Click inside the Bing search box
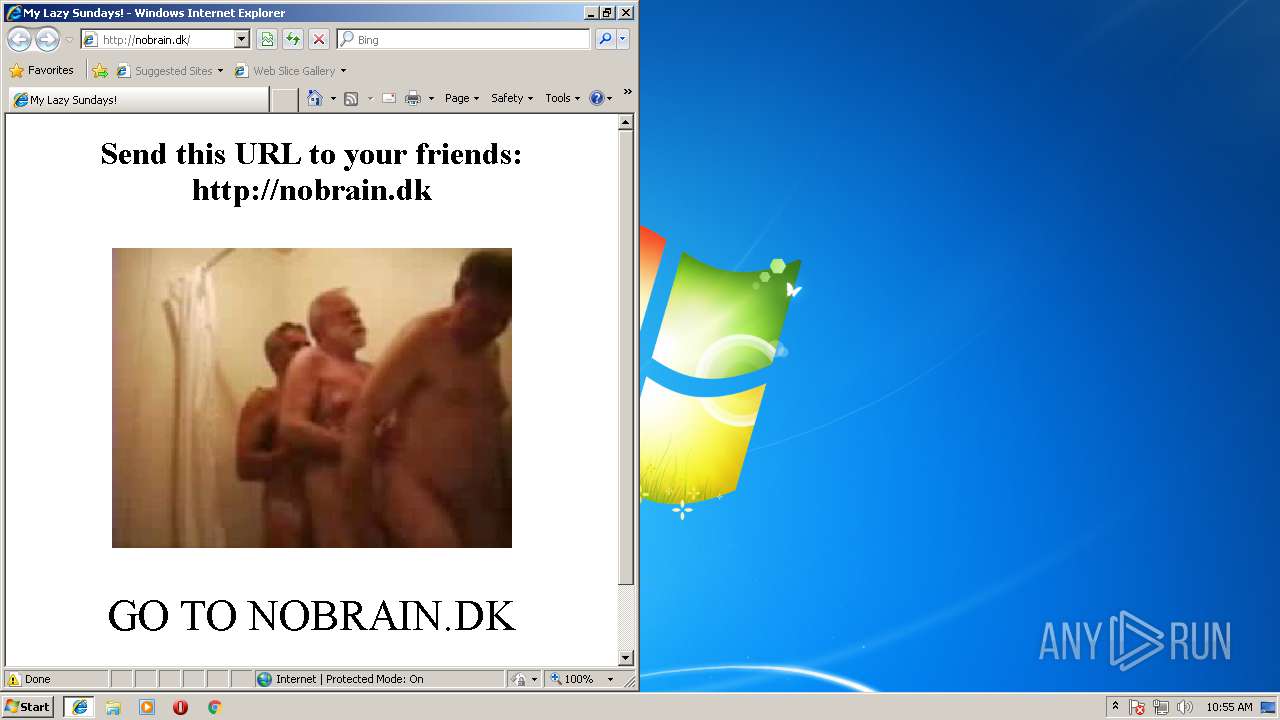This screenshot has width=1280, height=720. (x=471, y=40)
